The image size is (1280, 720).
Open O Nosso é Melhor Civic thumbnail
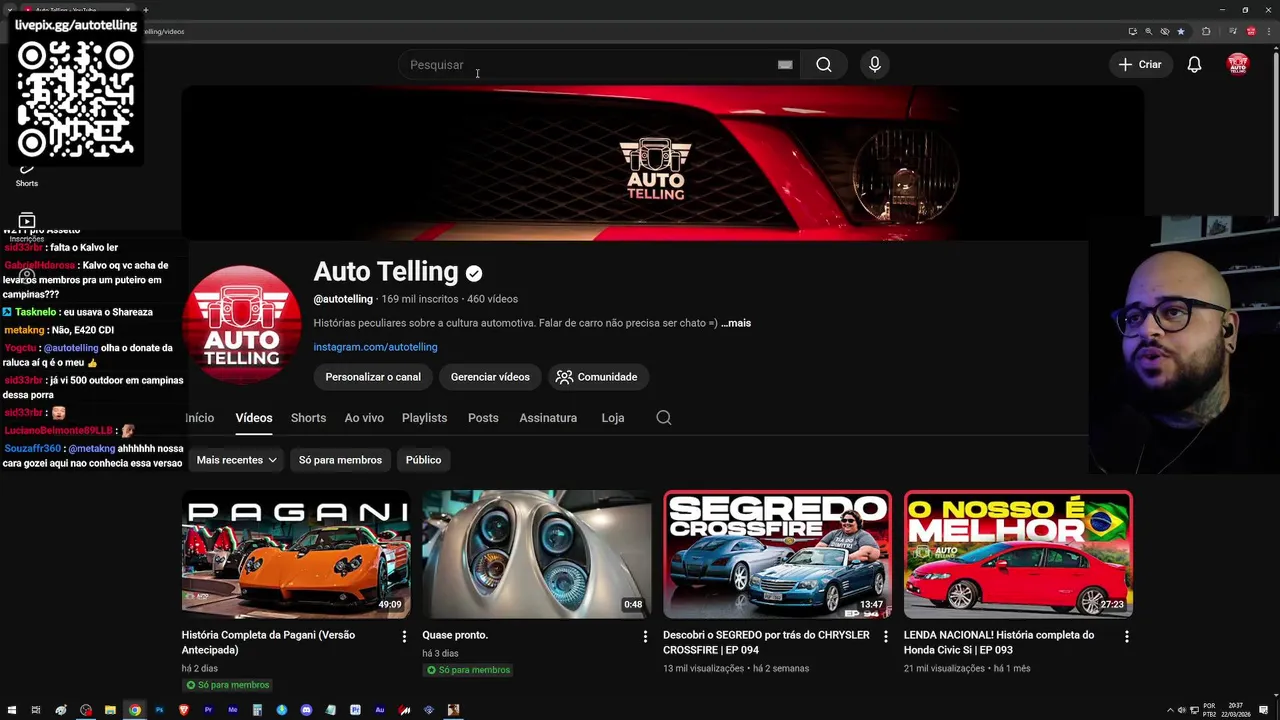click(x=1018, y=554)
